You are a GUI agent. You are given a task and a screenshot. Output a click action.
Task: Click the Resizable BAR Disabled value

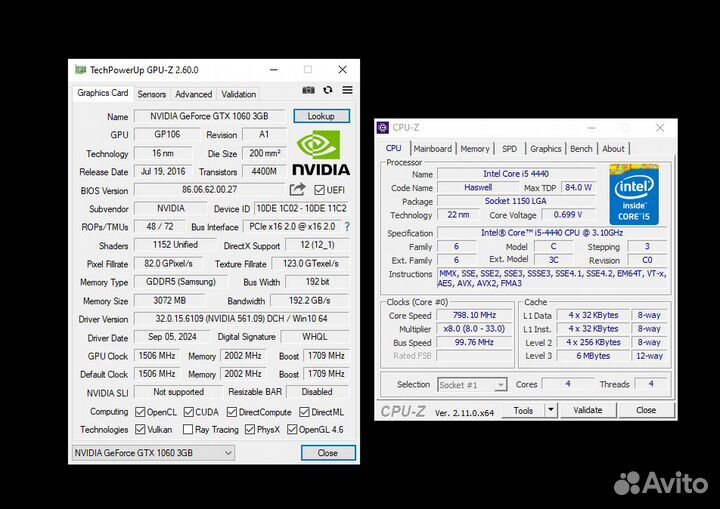[x=317, y=392]
